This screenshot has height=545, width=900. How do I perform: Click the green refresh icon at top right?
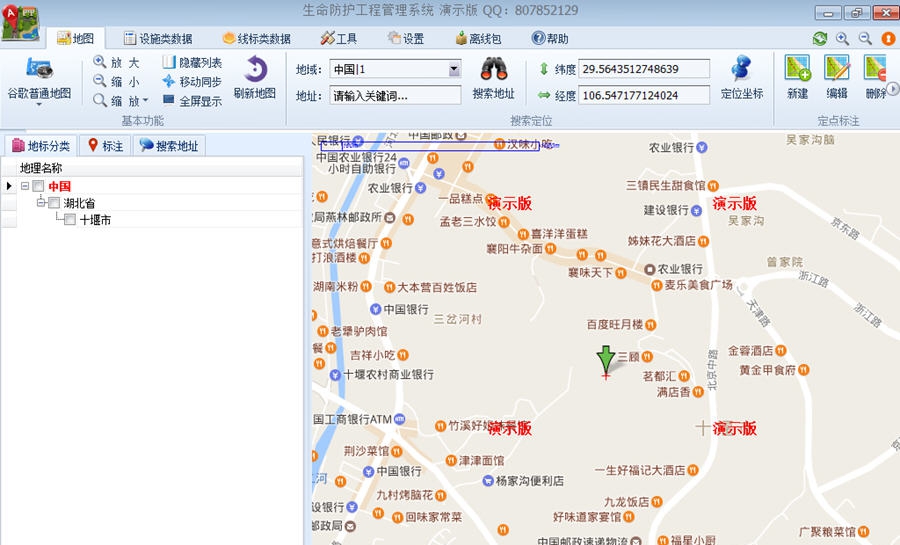coord(820,38)
